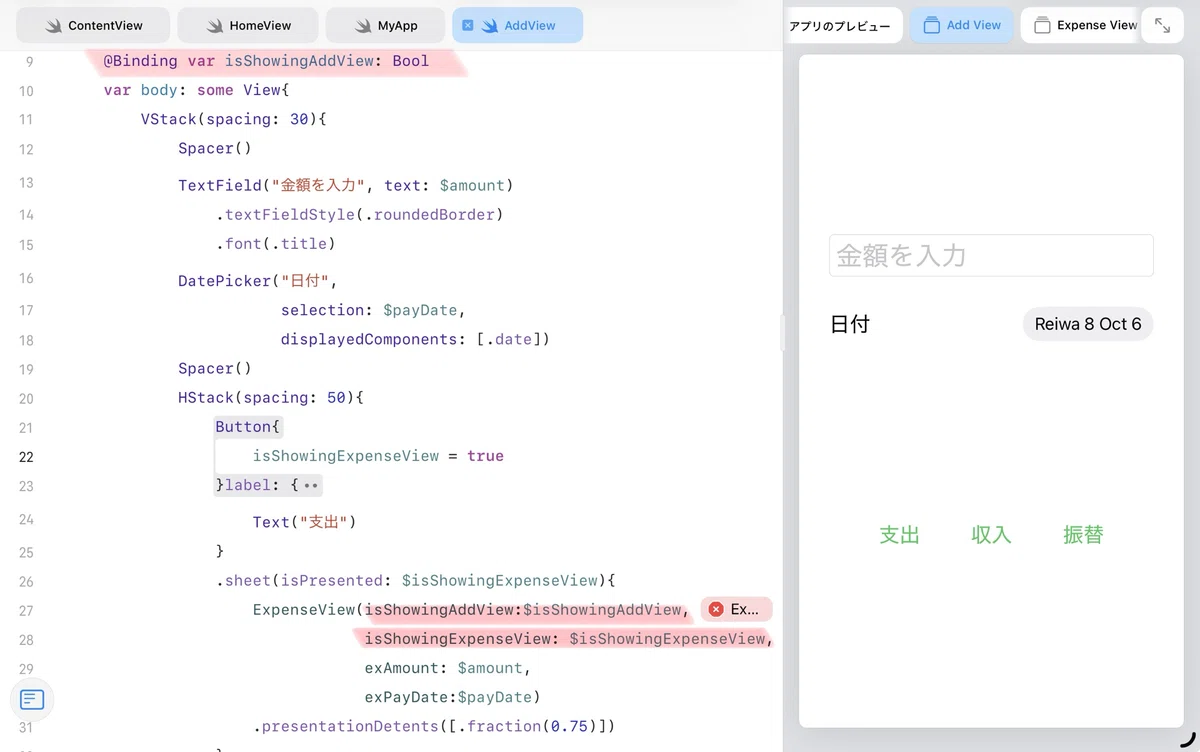Screen dimensions: 1200x752
Task: Open the MyApp file tab
Action: [x=383, y=25]
